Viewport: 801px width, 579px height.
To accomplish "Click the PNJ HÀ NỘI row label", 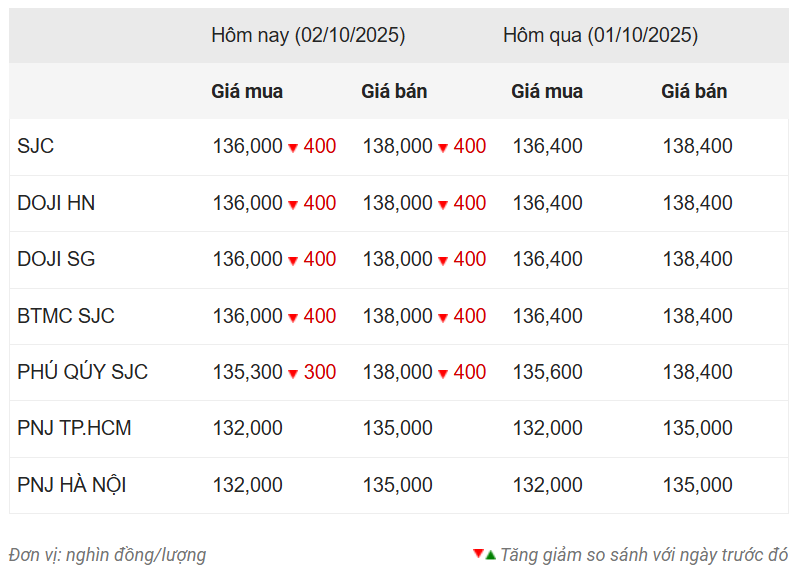I will pyautogui.click(x=71, y=485).
